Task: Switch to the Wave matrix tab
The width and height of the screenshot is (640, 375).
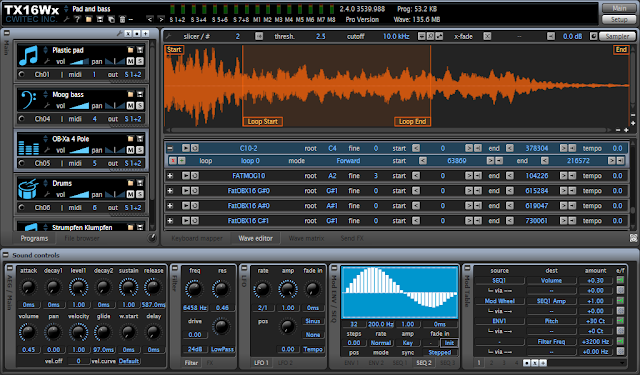Action: click(x=306, y=238)
